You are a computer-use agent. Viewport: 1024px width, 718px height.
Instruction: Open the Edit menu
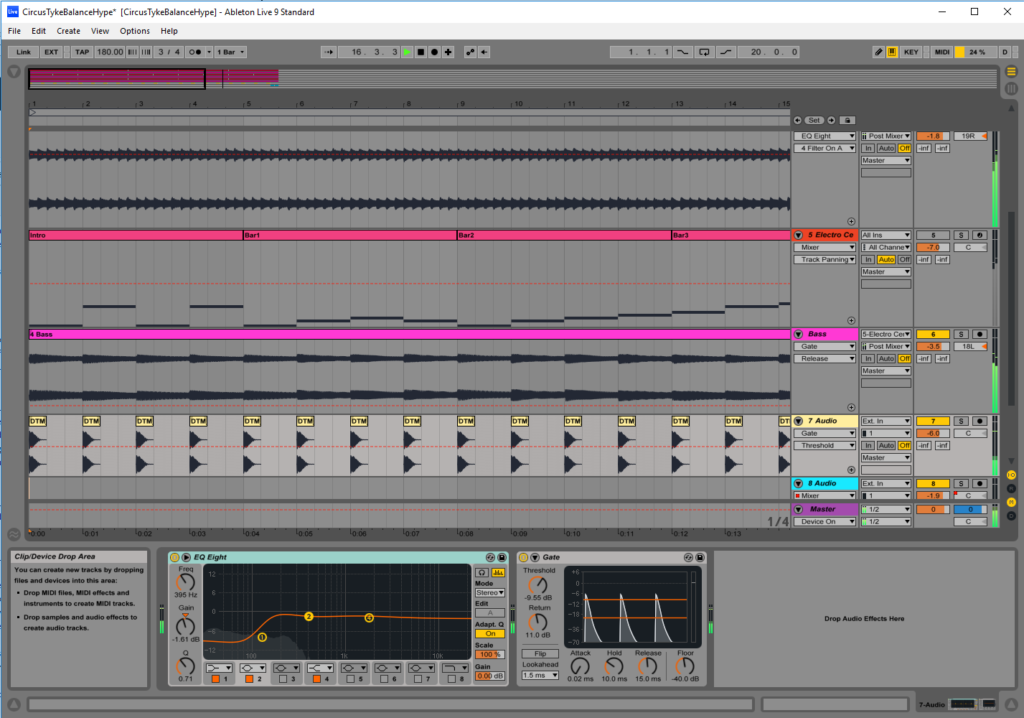click(x=39, y=31)
